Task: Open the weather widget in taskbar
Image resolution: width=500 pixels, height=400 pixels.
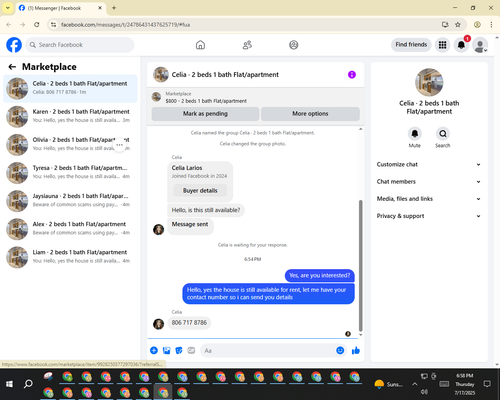Action: click(388, 384)
